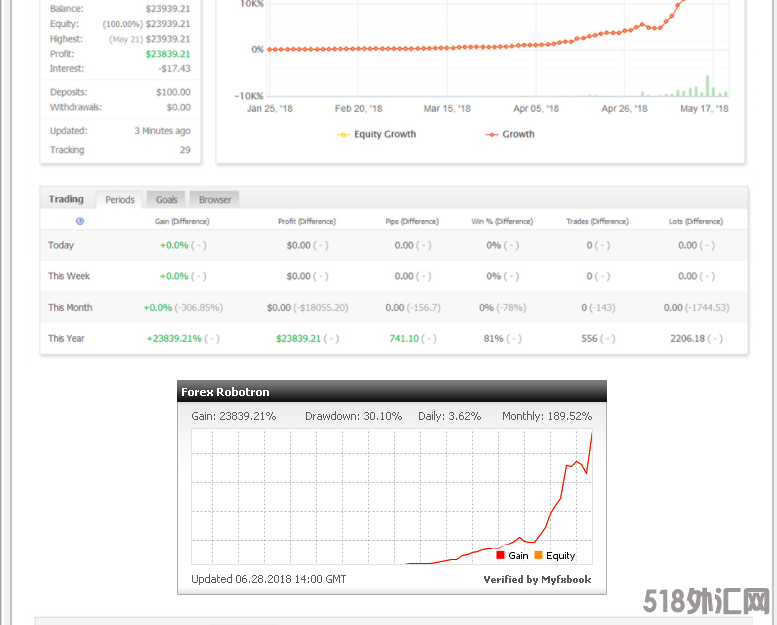Screen dimensions: 777x625
Task: Click This Month profit difference -$18055.20
Action: [321, 308]
